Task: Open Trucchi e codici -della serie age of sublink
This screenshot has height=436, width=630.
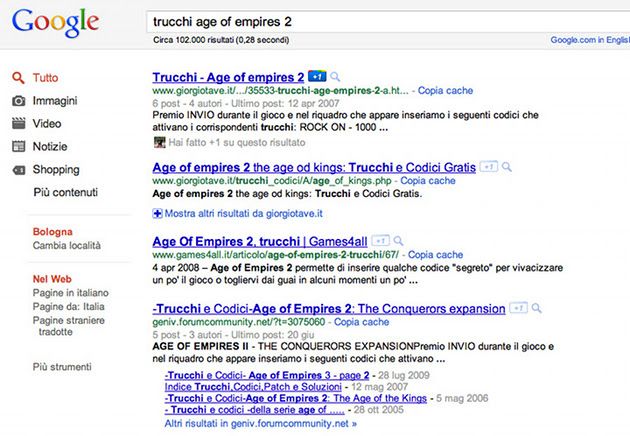Action: 255,410
